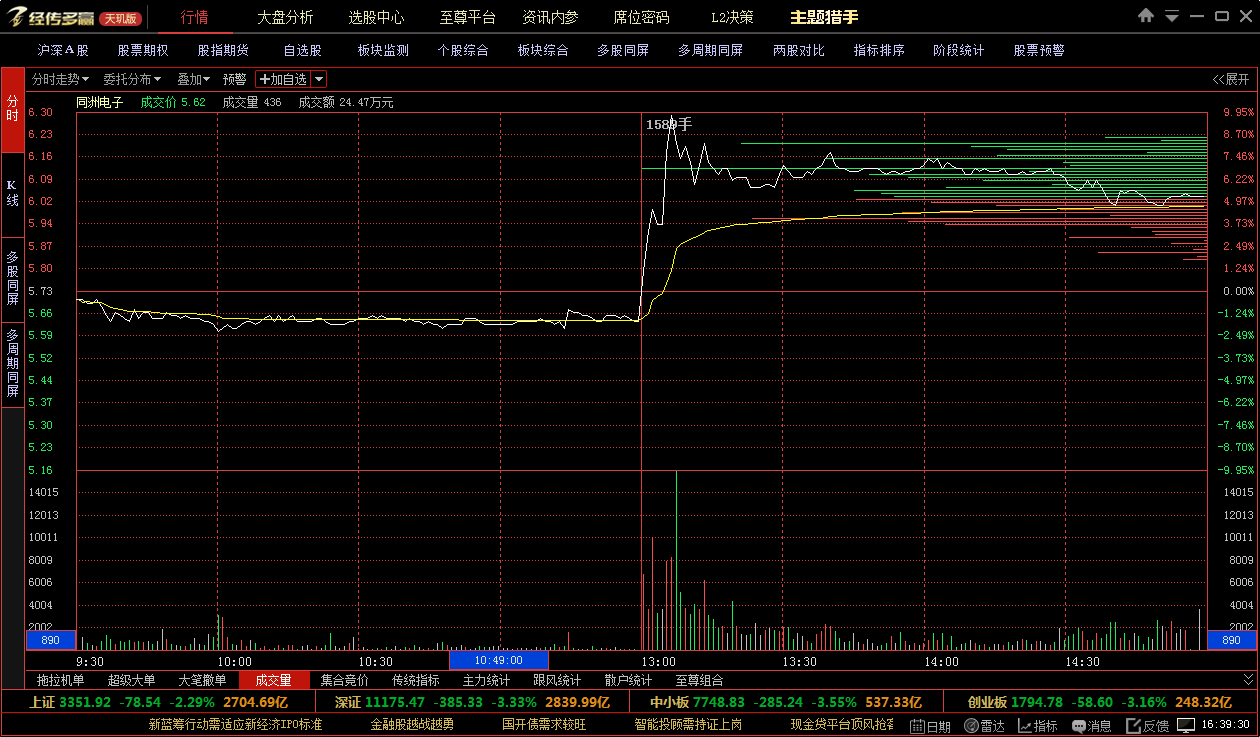The height and width of the screenshot is (737, 1260).
Task: Open 阶段统计 submenu item
Action: [x=959, y=50]
